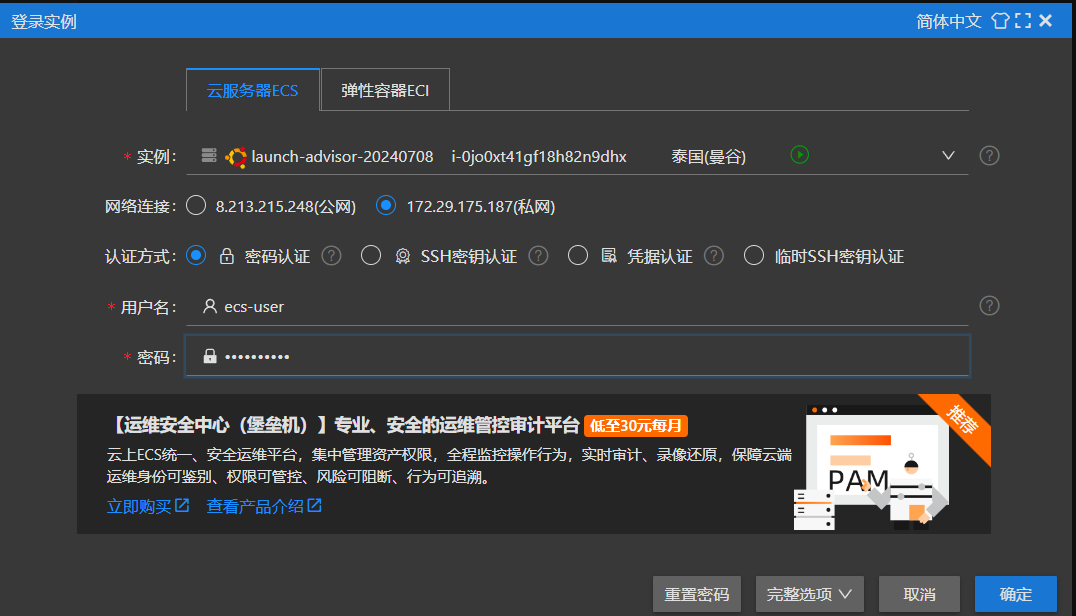Choose the 密码认证 radio button
Image resolution: width=1076 pixels, height=616 pixels.
pos(196,256)
